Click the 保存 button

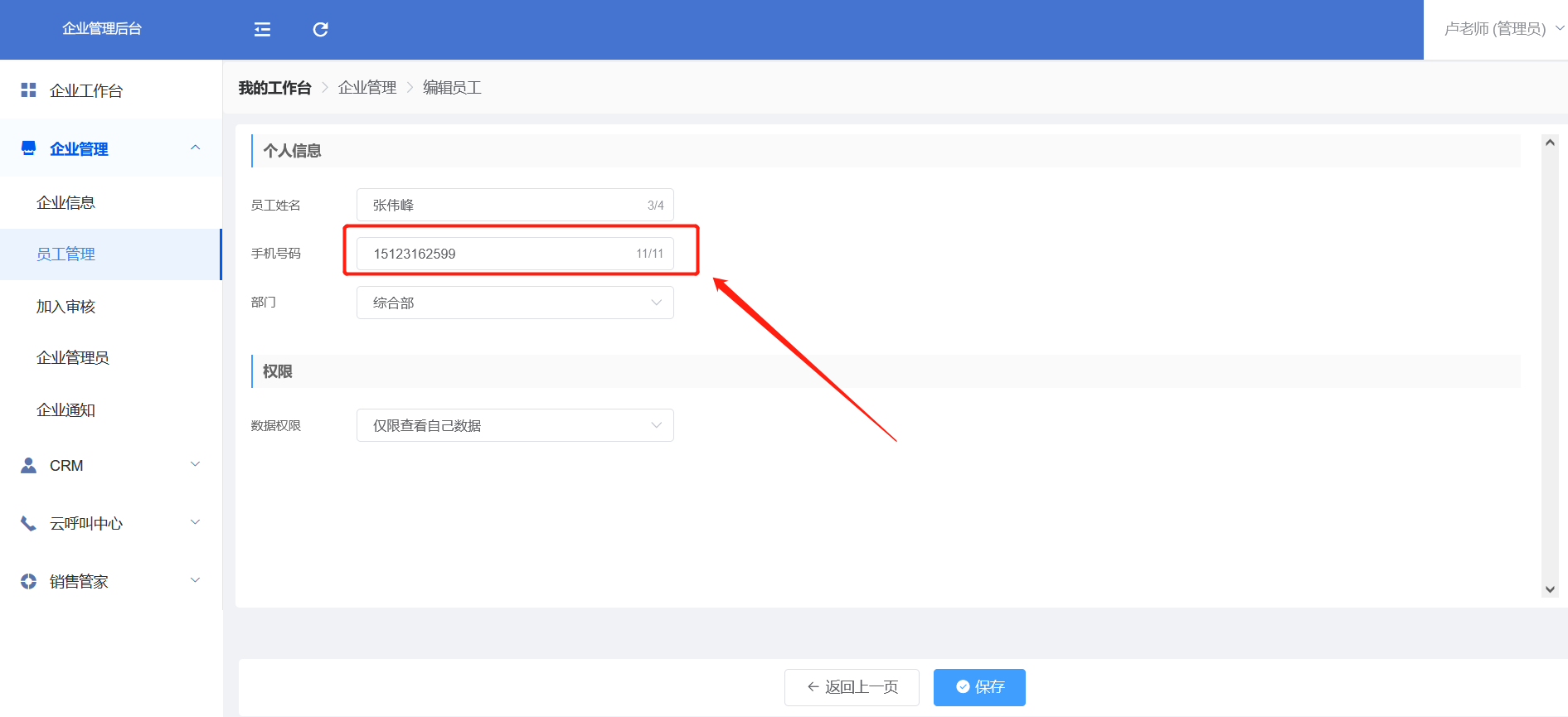[x=979, y=687]
